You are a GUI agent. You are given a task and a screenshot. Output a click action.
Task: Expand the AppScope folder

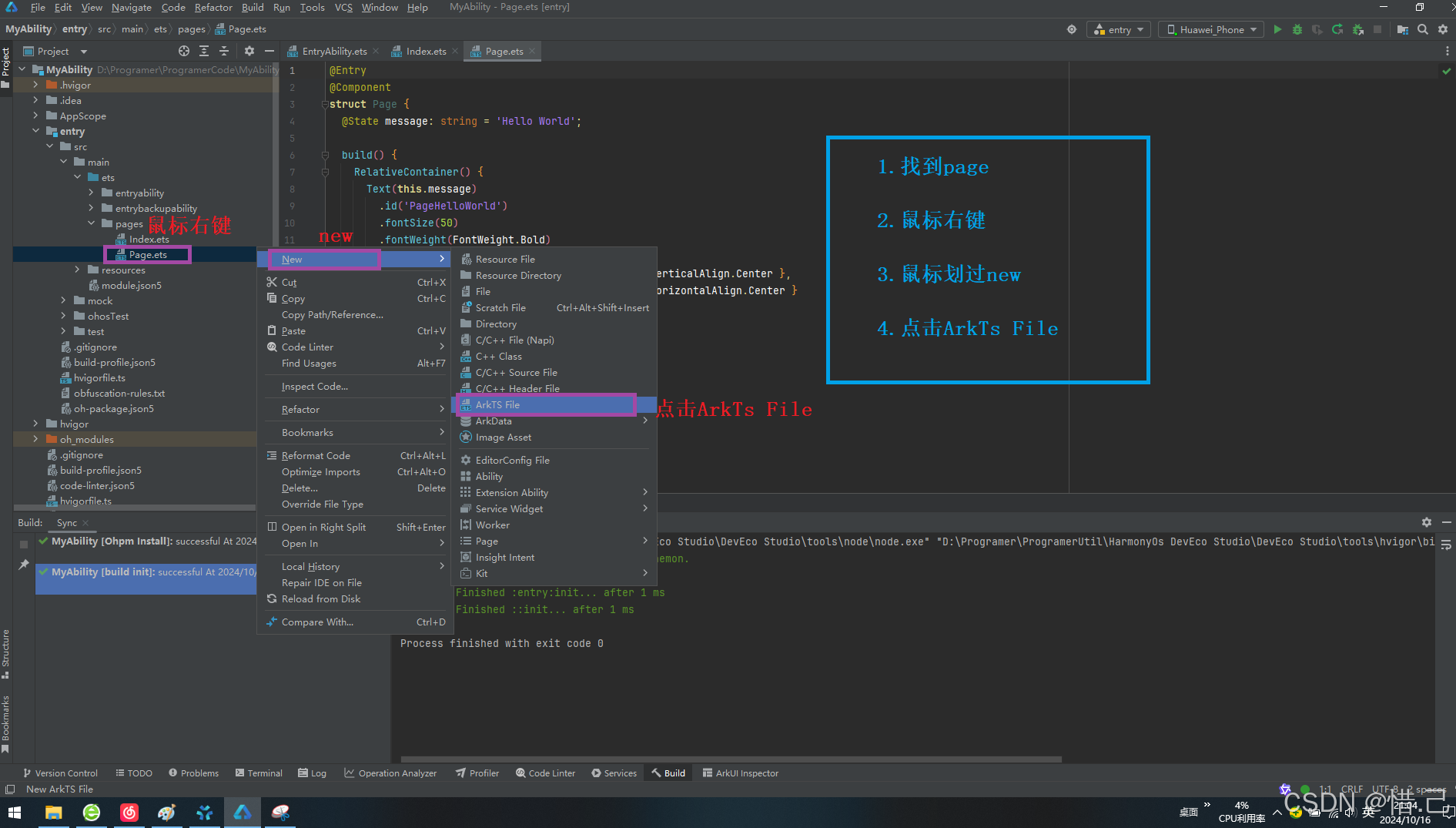click(x=35, y=116)
